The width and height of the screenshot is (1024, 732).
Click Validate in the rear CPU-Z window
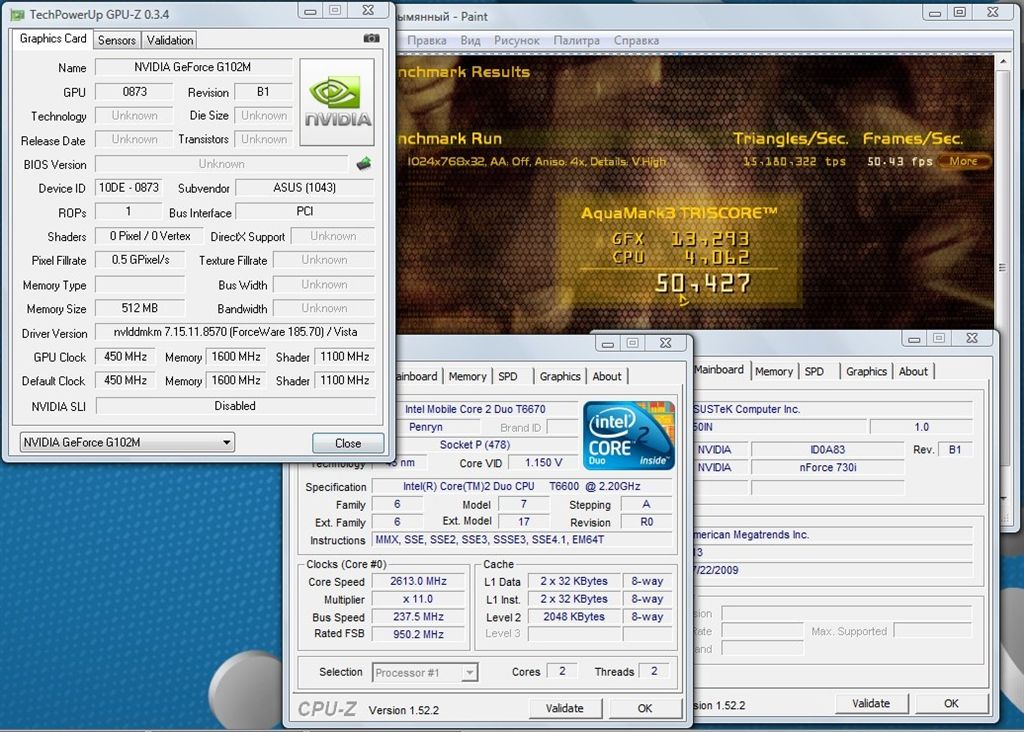tap(871, 703)
